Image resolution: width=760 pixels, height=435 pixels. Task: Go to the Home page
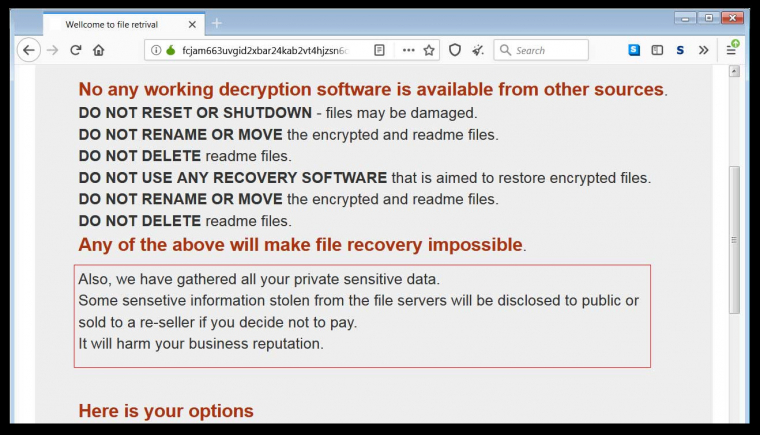point(98,50)
